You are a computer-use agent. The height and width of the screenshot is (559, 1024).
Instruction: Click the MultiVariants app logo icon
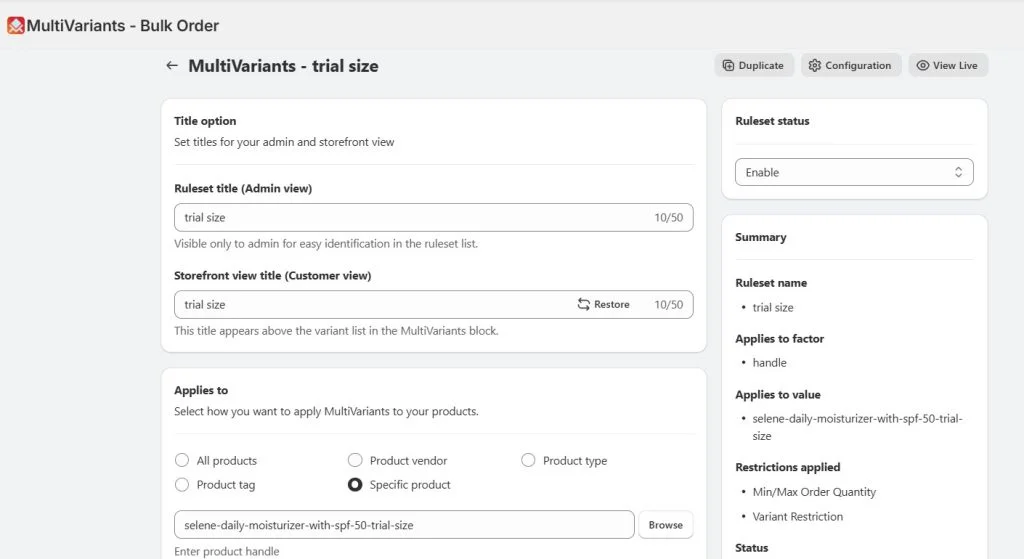[16, 25]
